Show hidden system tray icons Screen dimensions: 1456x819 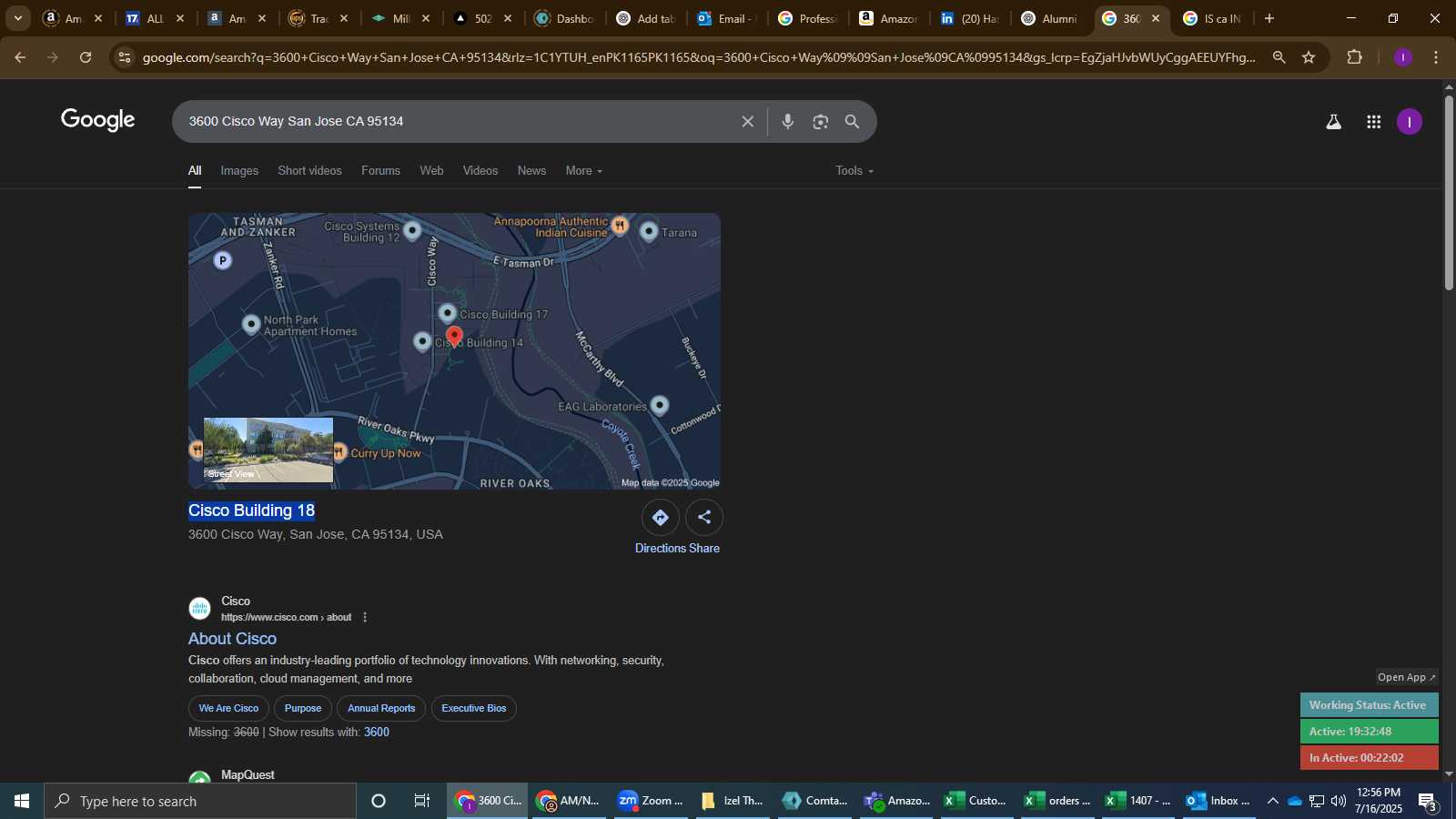click(1272, 801)
